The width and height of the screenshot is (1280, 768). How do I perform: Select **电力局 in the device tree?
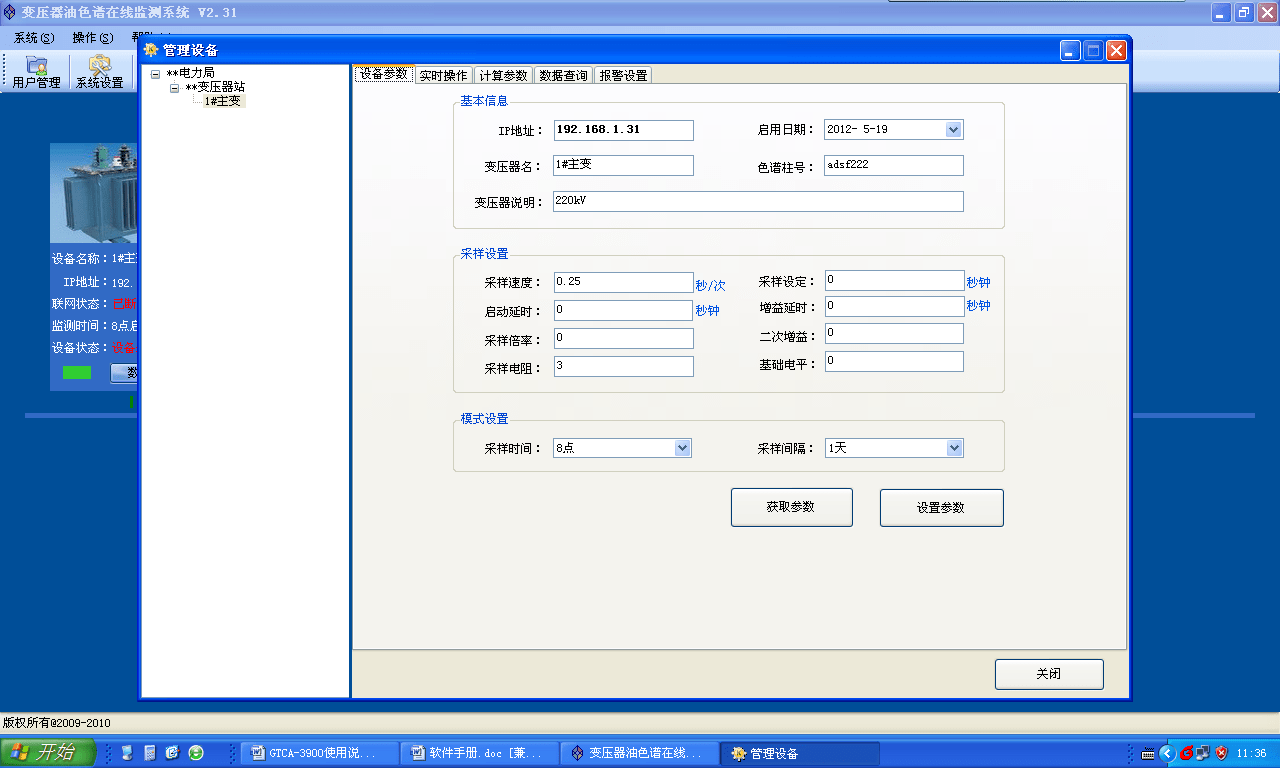[190, 74]
